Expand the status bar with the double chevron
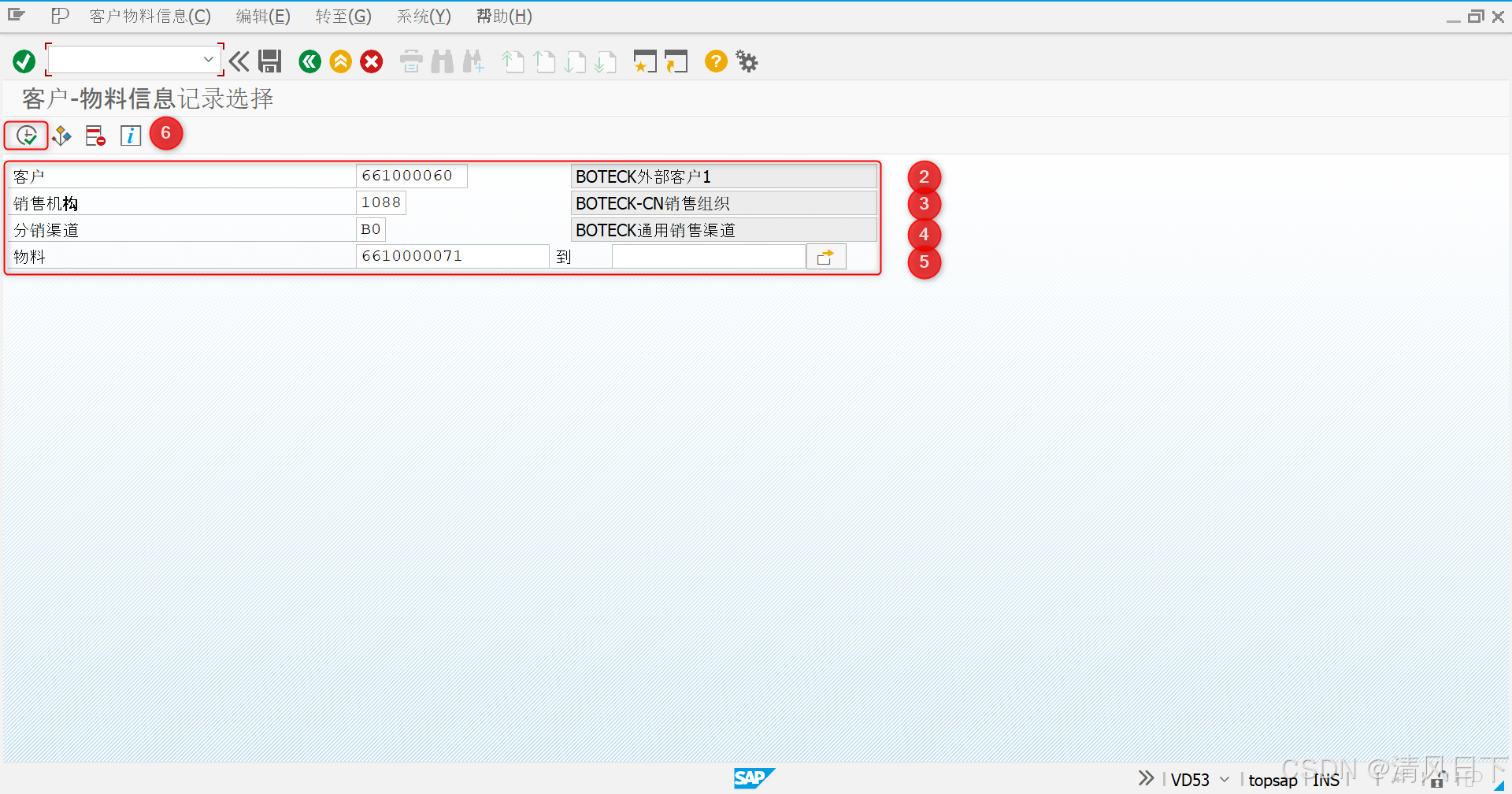Image resolution: width=1512 pixels, height=794 pixels. tap(1144, 777)
